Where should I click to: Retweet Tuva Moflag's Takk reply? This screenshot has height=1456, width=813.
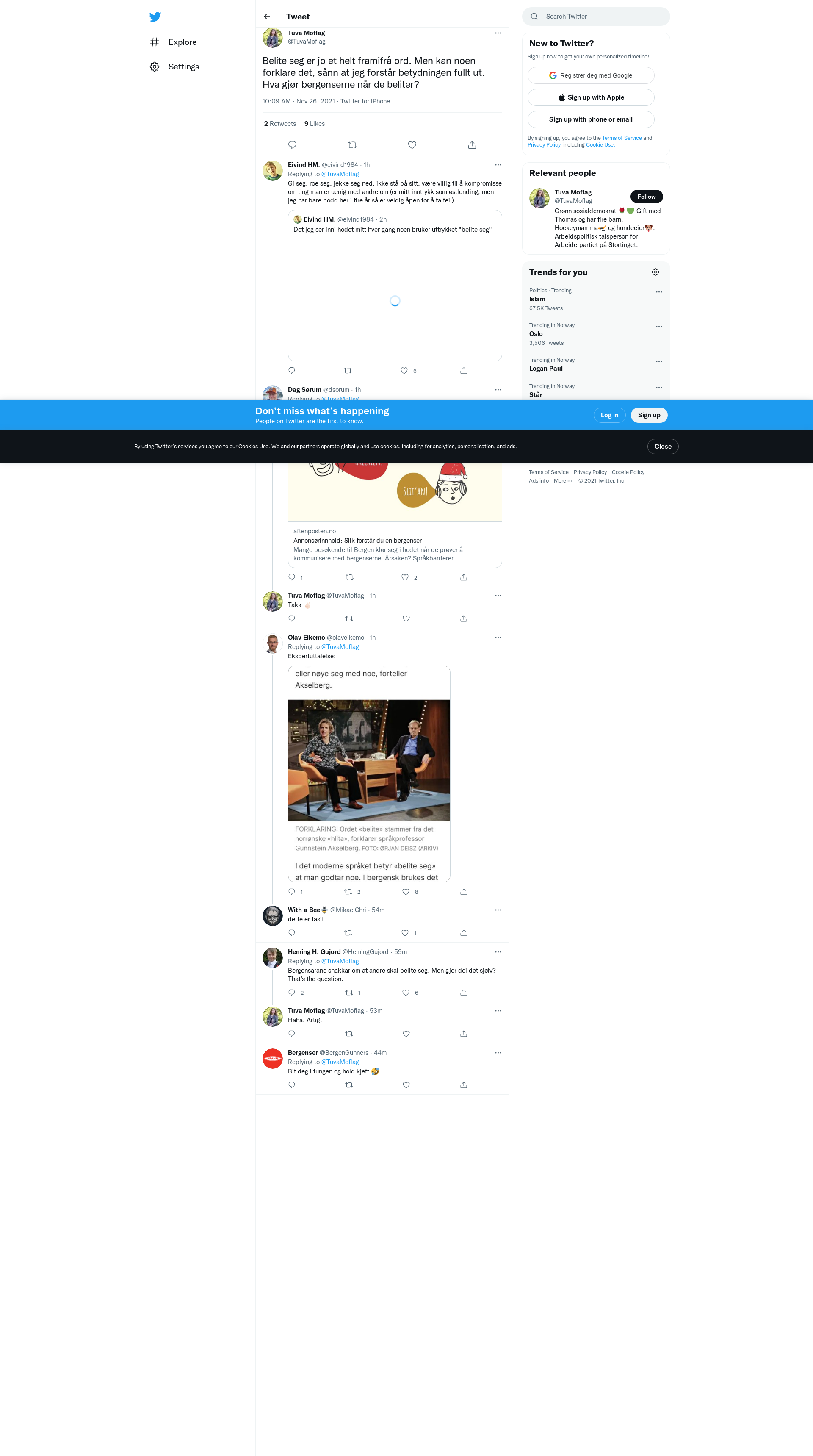[348, 619]
